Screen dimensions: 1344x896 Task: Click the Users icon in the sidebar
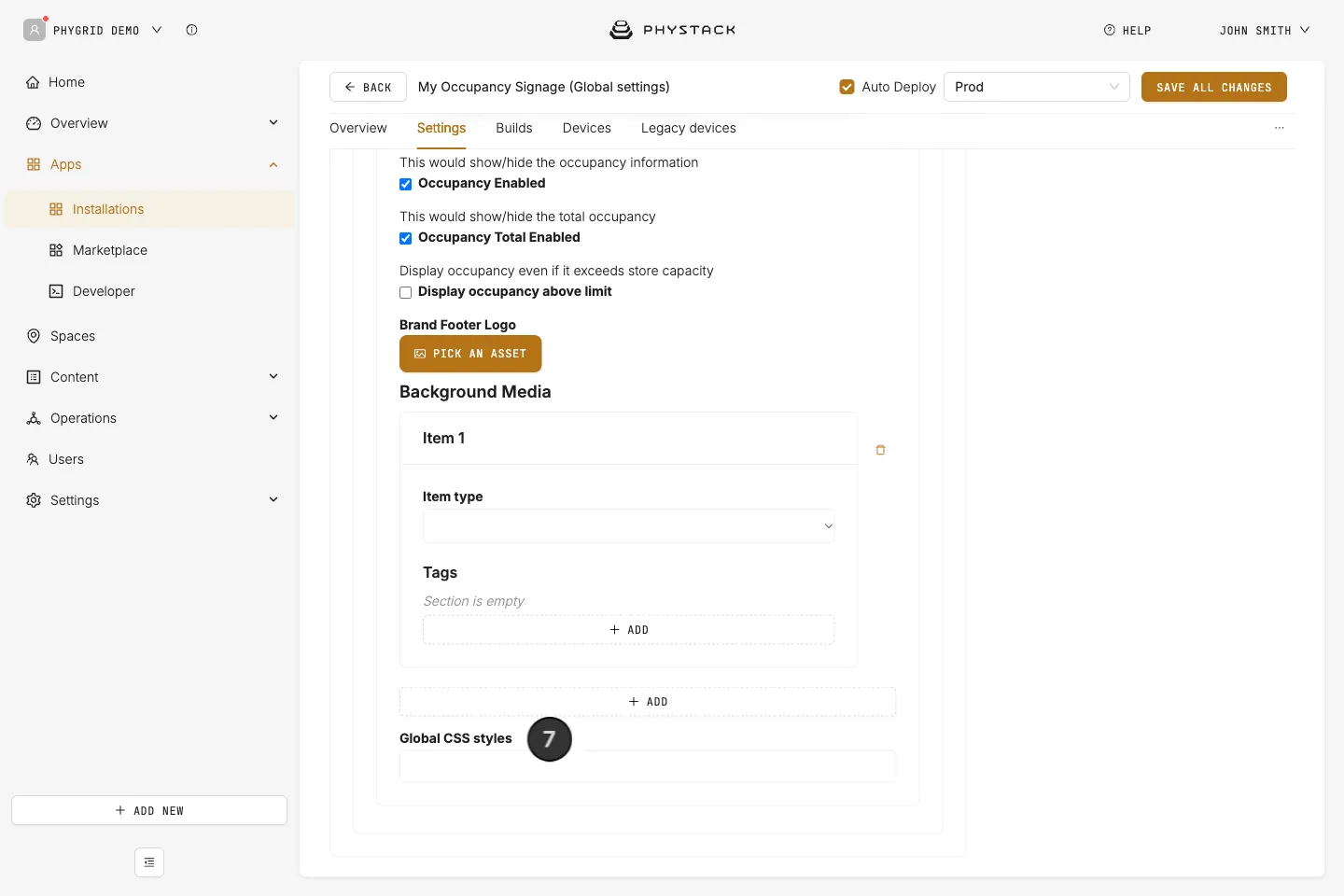click(34, 459)
